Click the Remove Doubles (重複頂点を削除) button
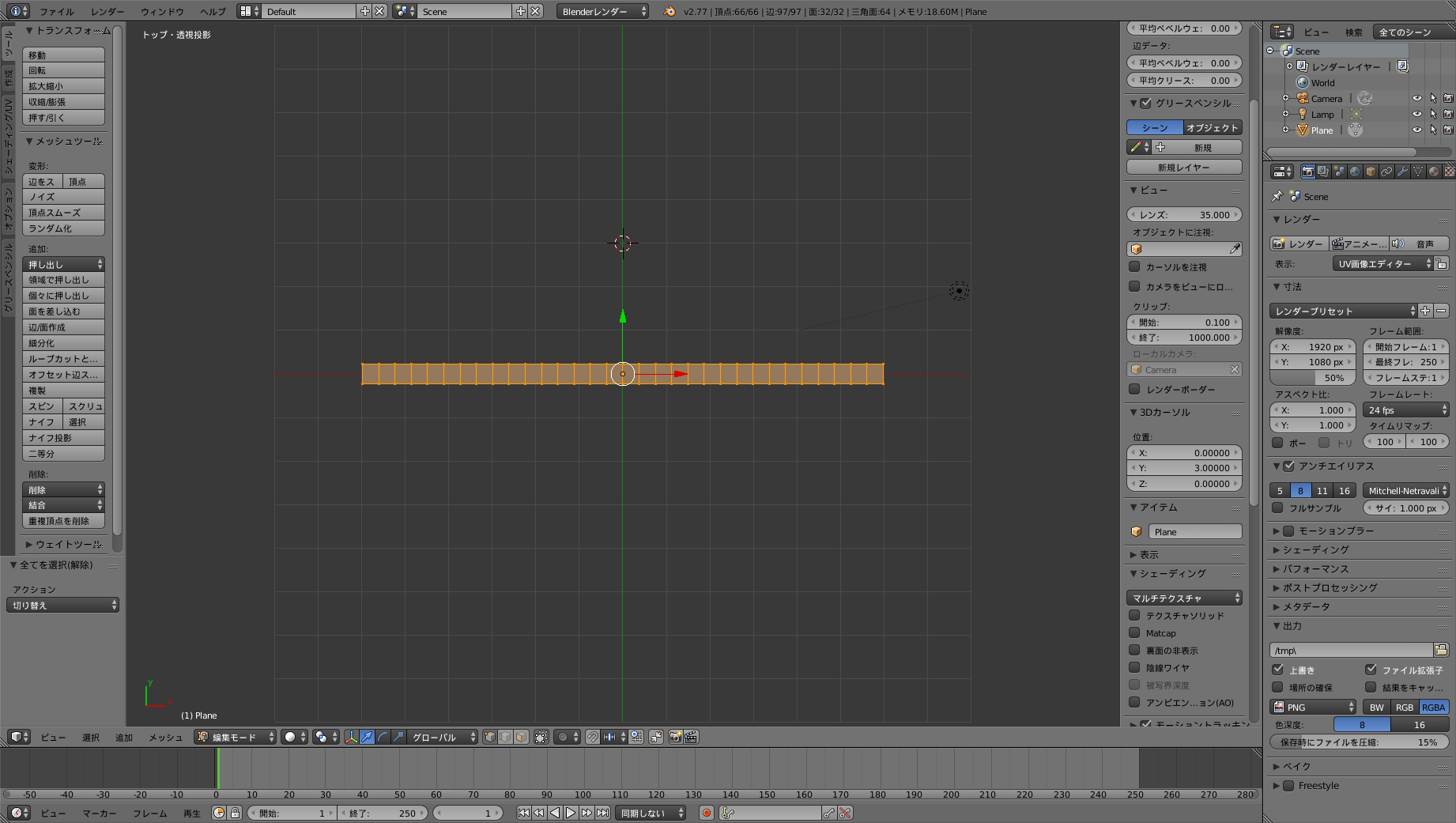The image size is (1456, 823). pos(63,521)
